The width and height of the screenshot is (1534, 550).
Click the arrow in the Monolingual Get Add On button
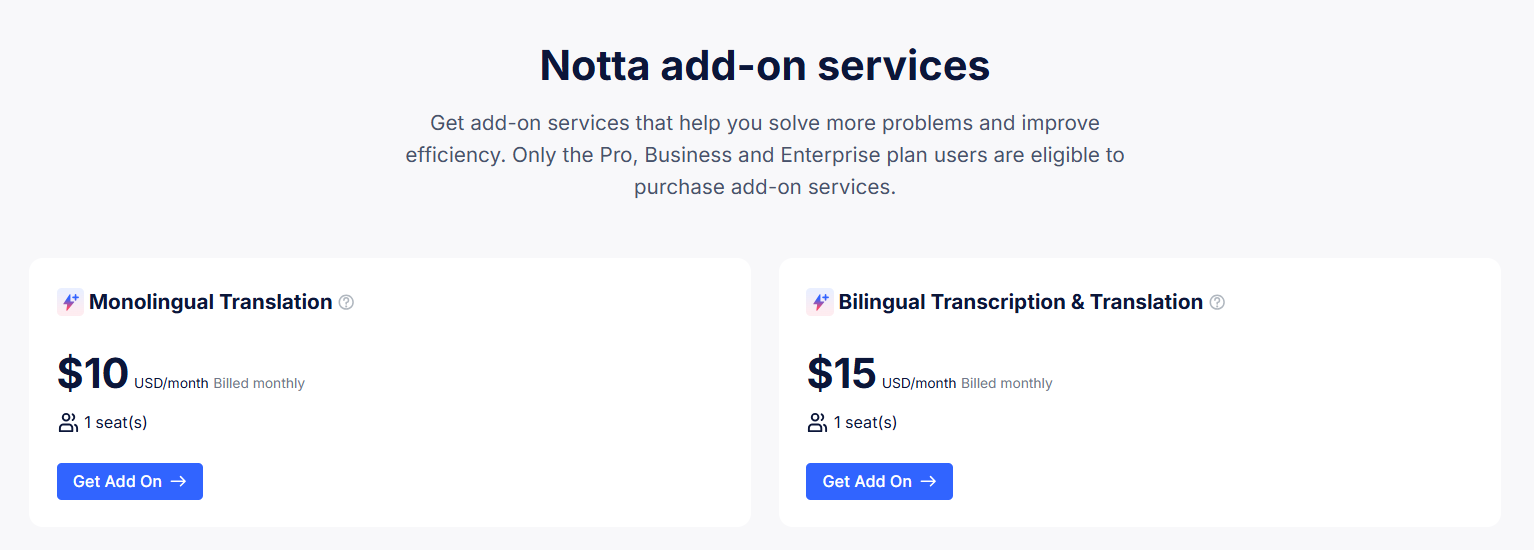coord(179,481)
